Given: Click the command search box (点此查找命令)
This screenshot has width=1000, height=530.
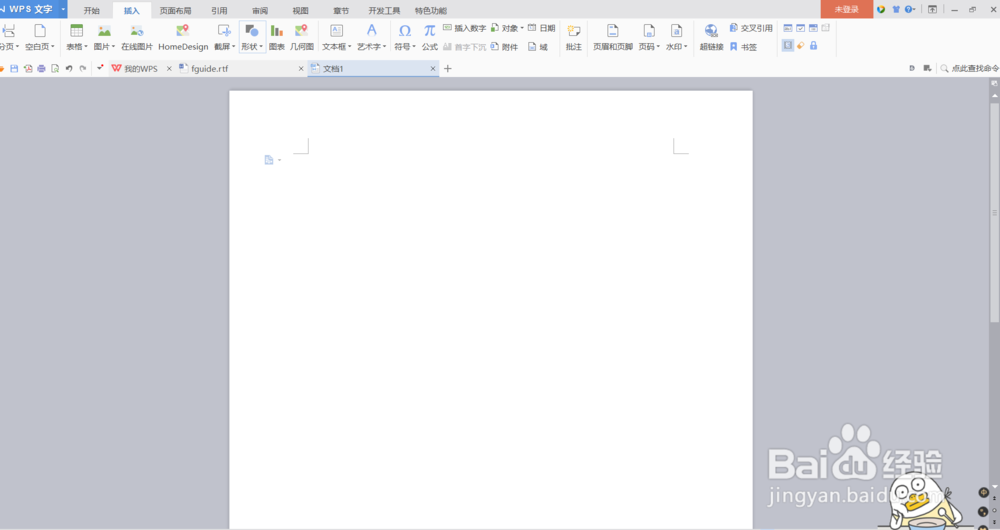Looking at the screenshot, I should (x=969, y=68).
